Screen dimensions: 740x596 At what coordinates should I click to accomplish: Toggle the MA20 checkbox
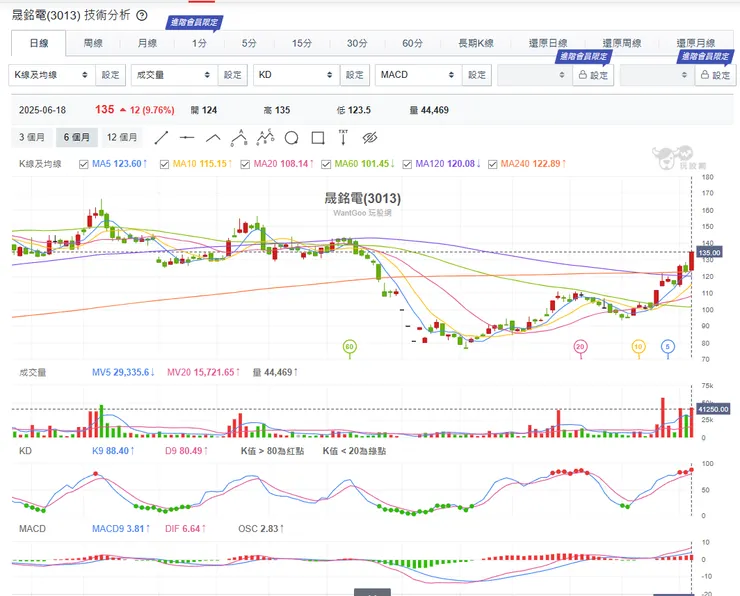click(245, 164)
